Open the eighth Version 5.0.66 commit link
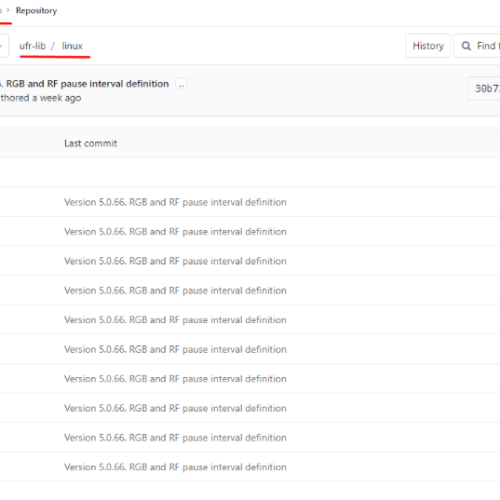Viewport: 500px width, 500px height. pyautogui.click(x=175, y=408)
